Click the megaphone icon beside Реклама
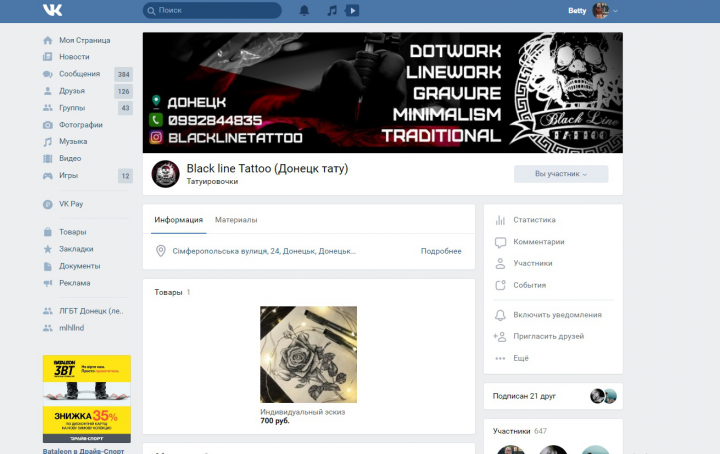This screenshot has height=454, width=720. [48, 283]
